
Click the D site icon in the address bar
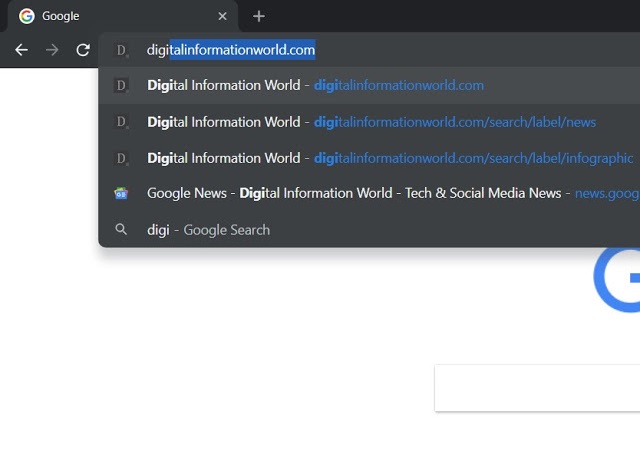pyautogui.click(x=121, y=50)
